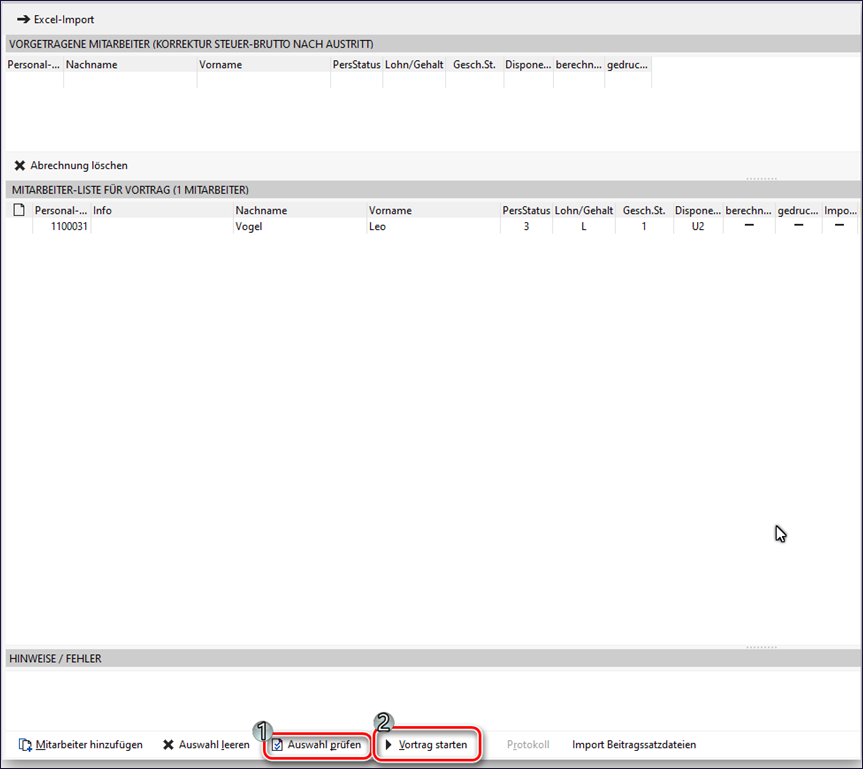
Task: Click employee list Gesch.St. header
Action: [644, 210]
